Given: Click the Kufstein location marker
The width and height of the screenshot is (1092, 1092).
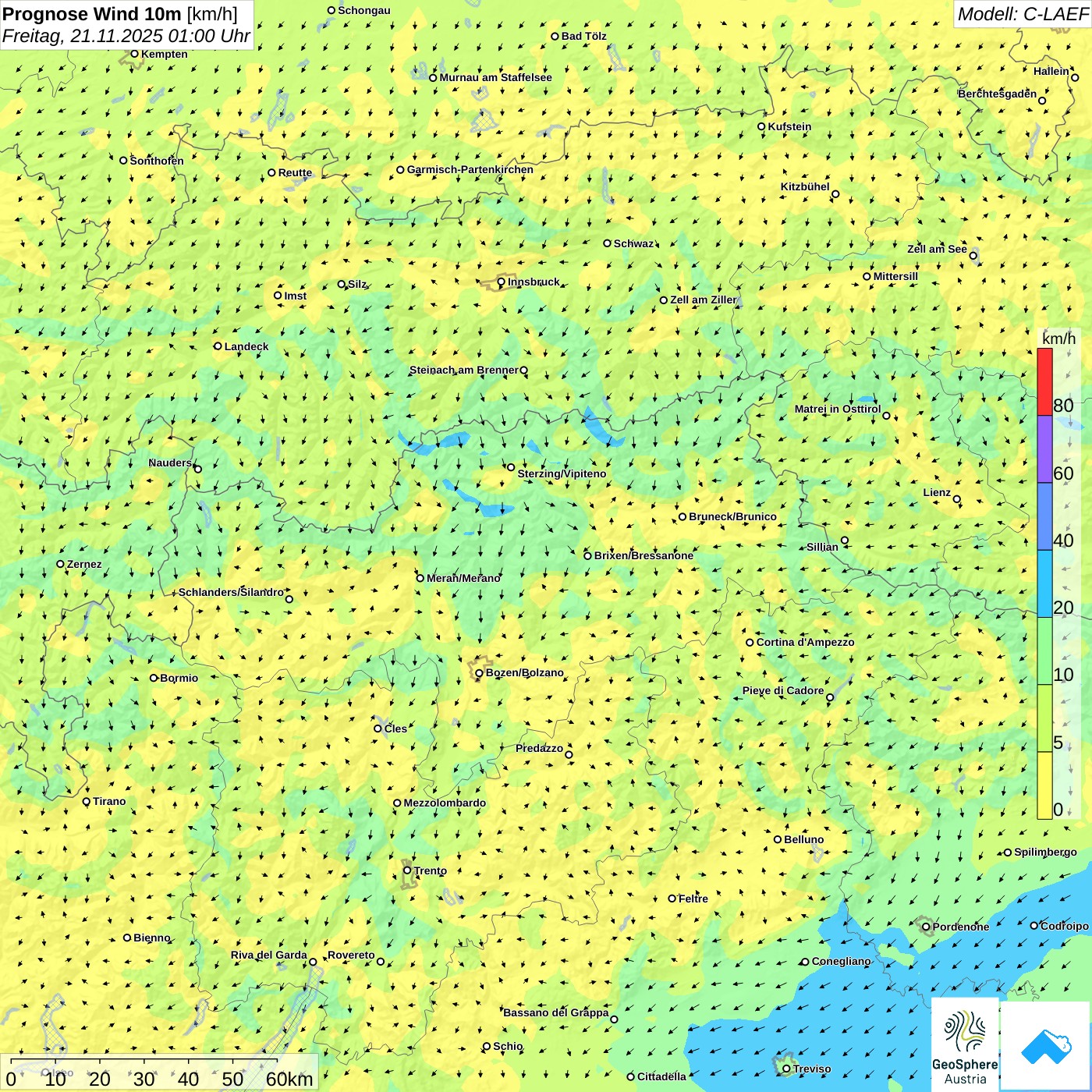Looking at the screenshot, I should (x=761, y=126).
